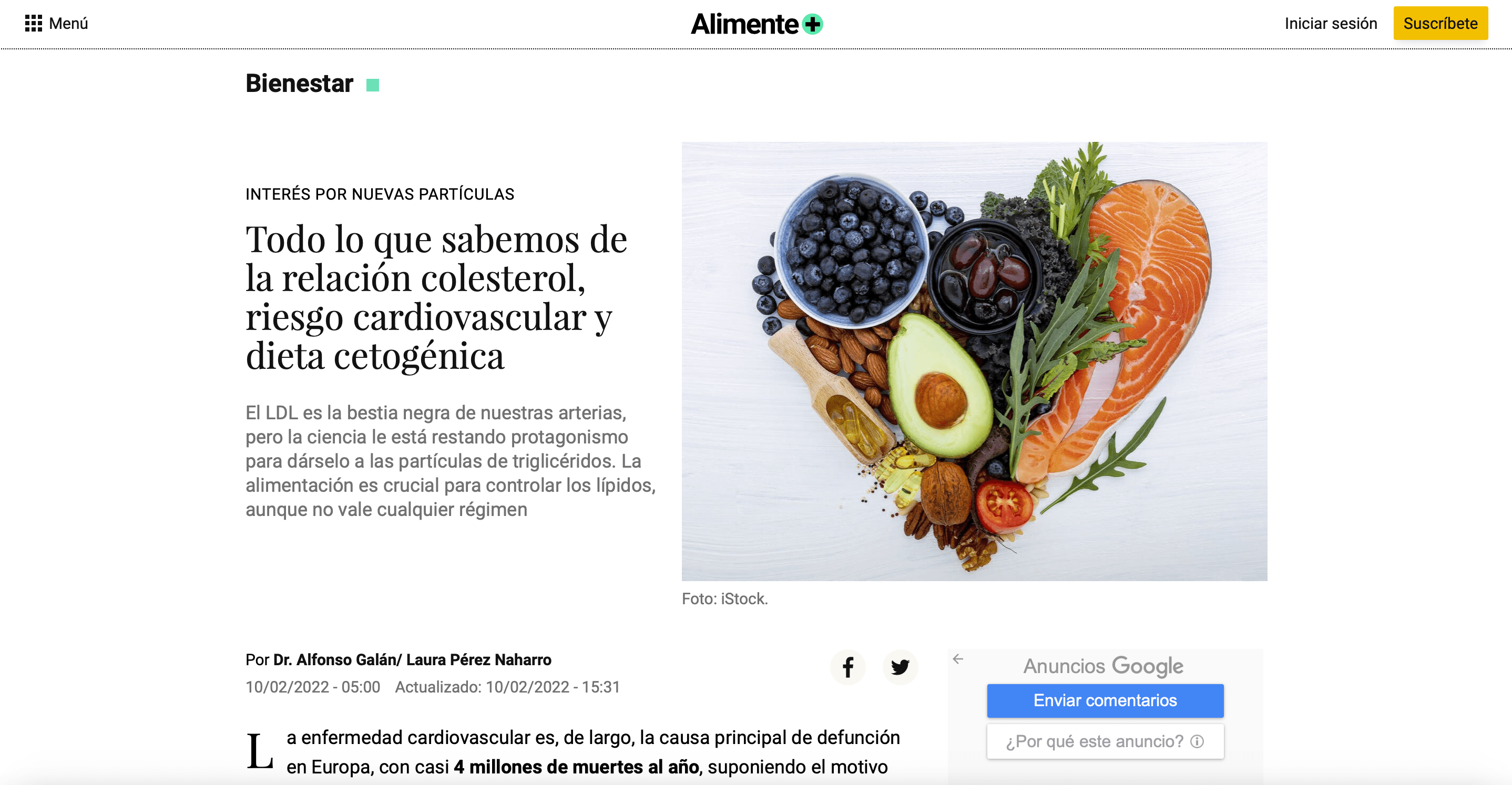Open the Menú grid icon
This screenshot has height=785, width=1512.
[x=34, y=24]
